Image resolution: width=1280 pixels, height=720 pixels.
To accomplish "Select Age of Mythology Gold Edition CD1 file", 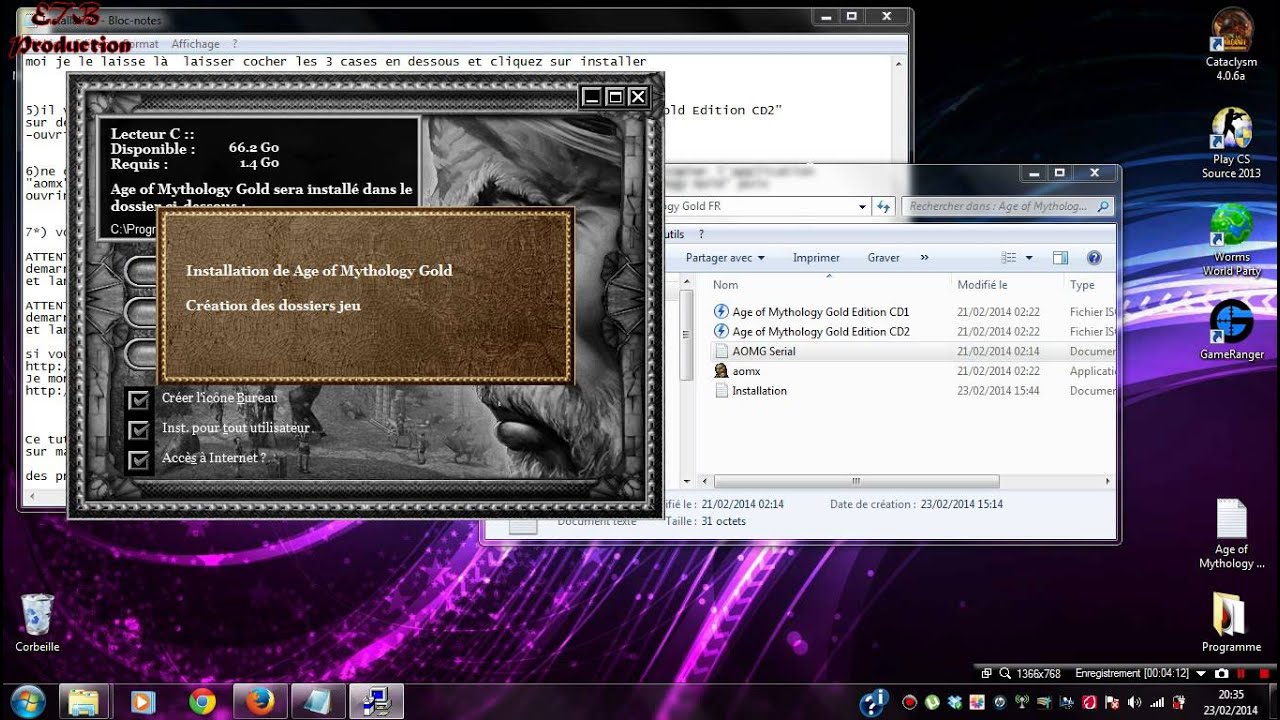I will pyautogui.click(x=820, y=312).
